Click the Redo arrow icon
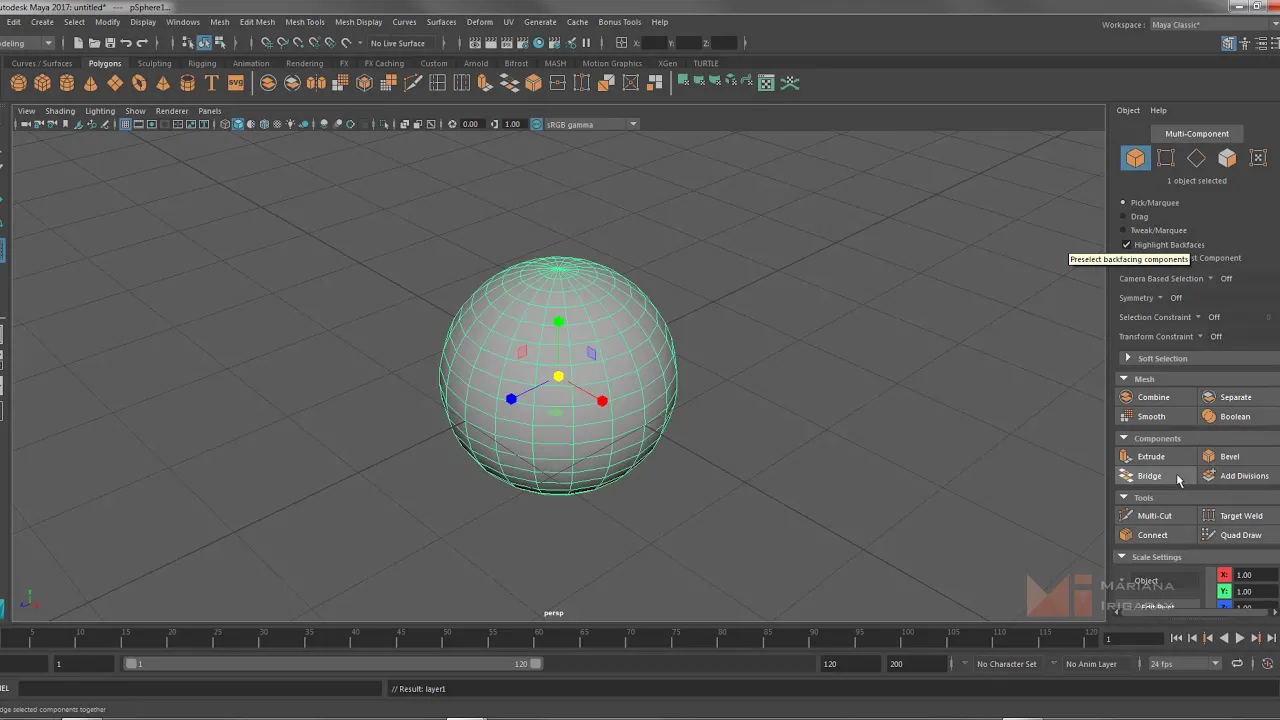This screenshot has height=720, width=1280. point(142,43)
